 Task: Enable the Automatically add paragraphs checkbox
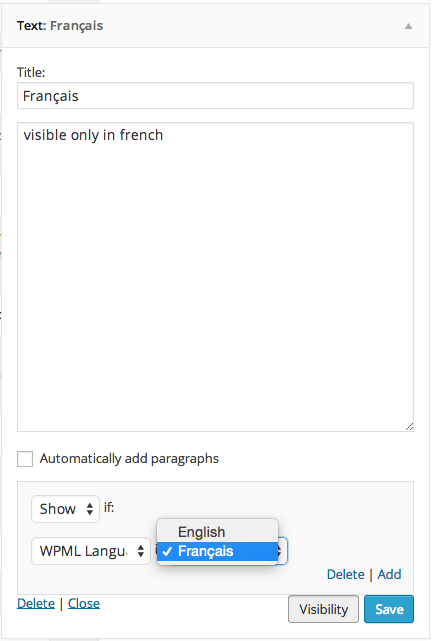click(x=25, y=459)
